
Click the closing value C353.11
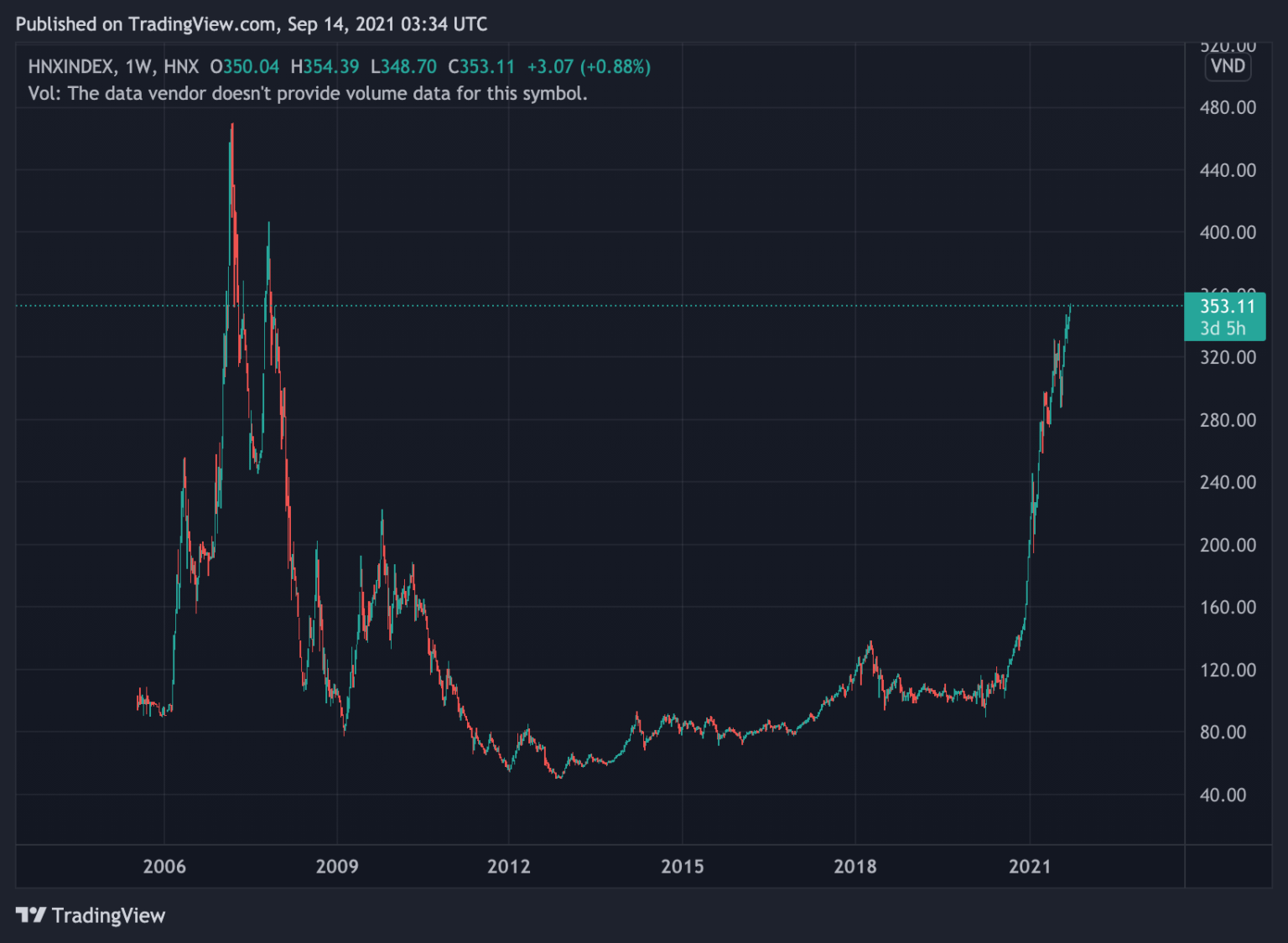[x=481, y=67]
